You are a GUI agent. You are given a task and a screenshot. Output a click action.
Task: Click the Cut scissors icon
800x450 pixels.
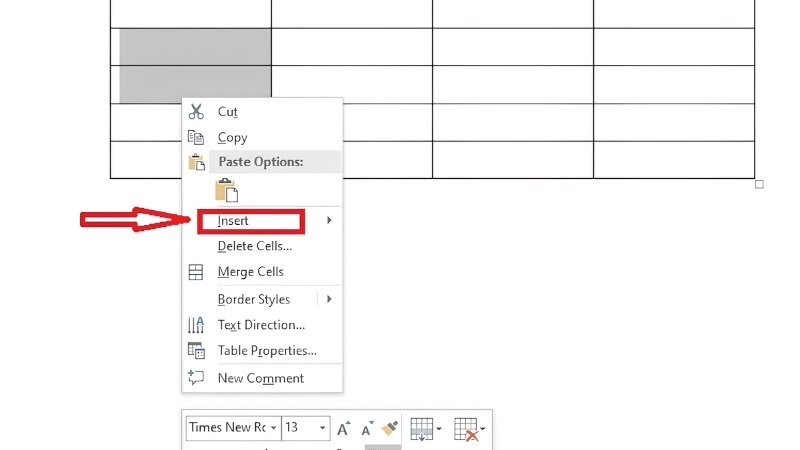[196, 111]
